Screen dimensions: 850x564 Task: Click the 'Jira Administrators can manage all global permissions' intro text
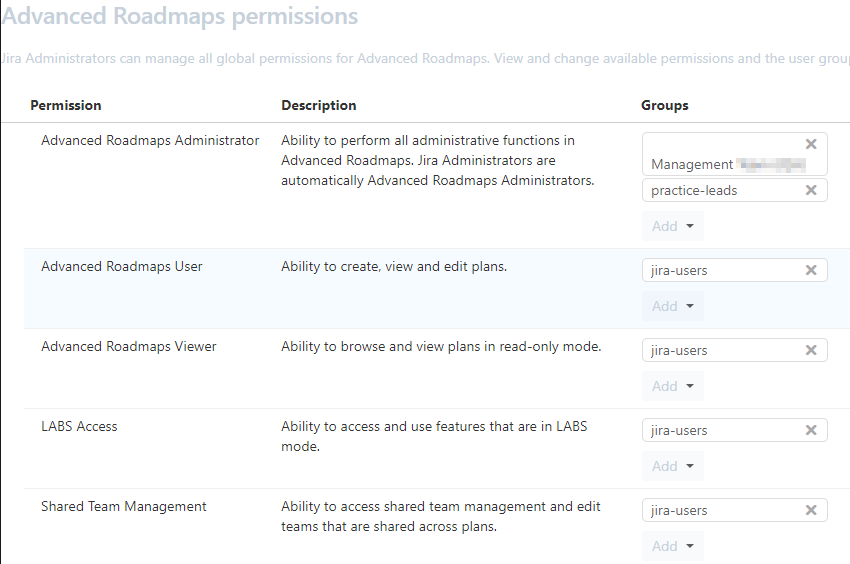(x=425, y=59)
